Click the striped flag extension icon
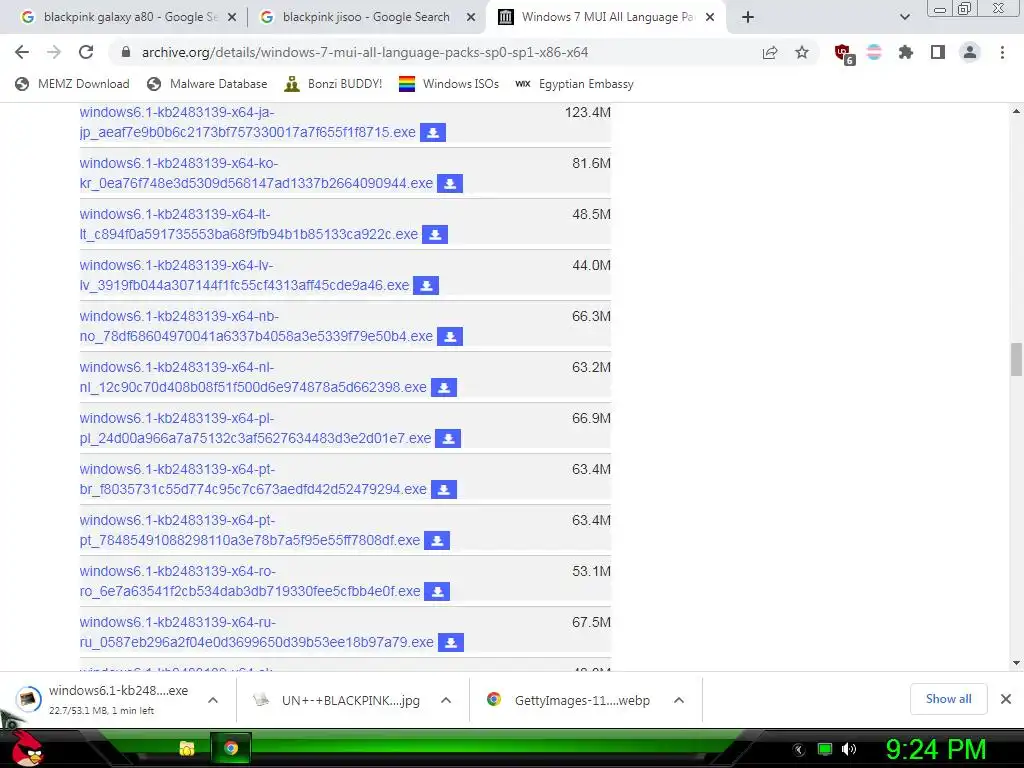 pos(874,52)
